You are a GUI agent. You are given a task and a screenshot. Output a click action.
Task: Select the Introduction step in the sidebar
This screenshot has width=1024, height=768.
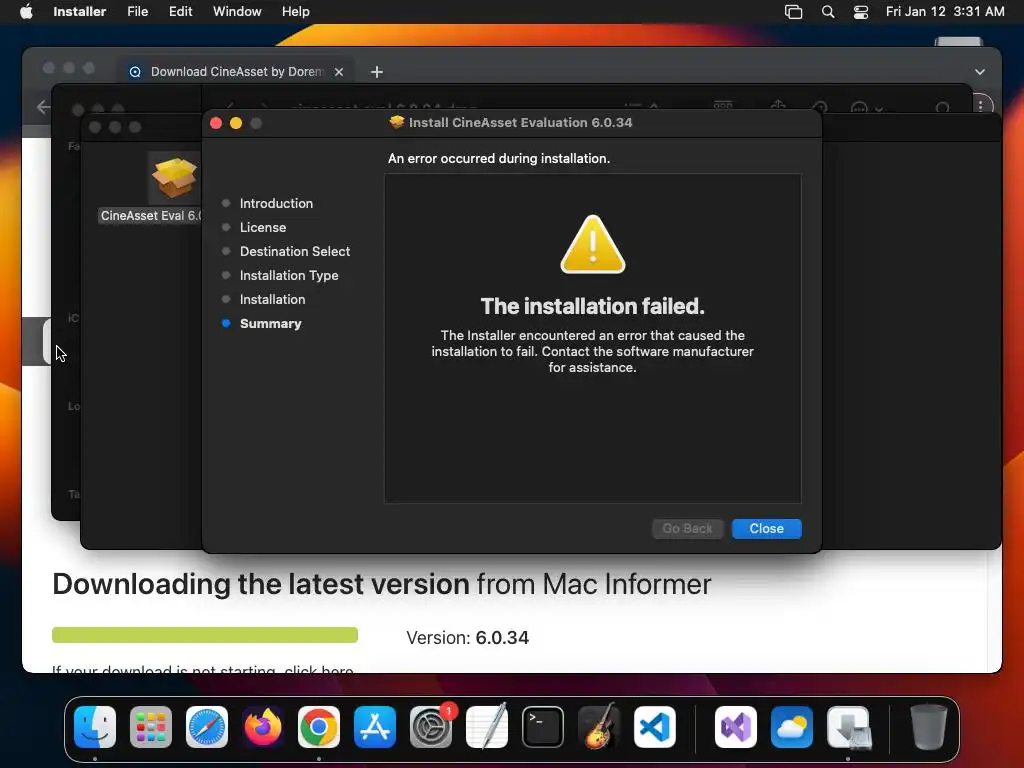click(276, 203)
